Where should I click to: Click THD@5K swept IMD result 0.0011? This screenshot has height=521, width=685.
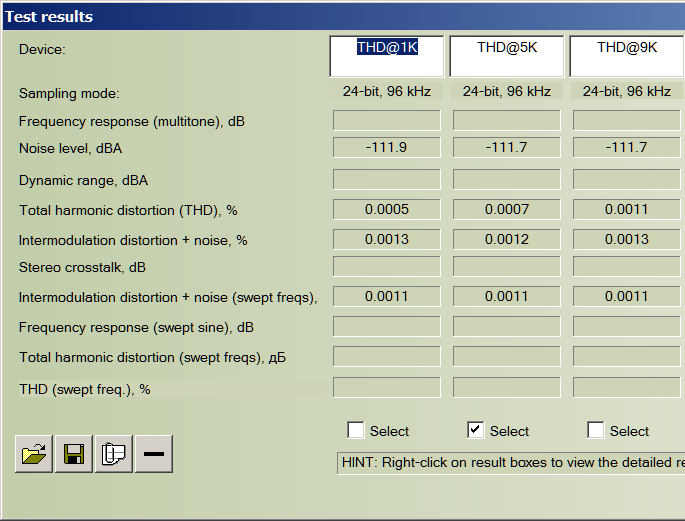click(x=507, y=296)
